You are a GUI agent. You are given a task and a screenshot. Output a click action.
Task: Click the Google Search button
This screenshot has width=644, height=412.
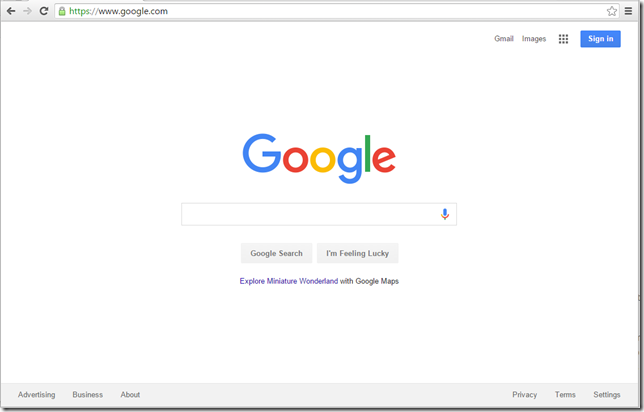coord(276,253)
